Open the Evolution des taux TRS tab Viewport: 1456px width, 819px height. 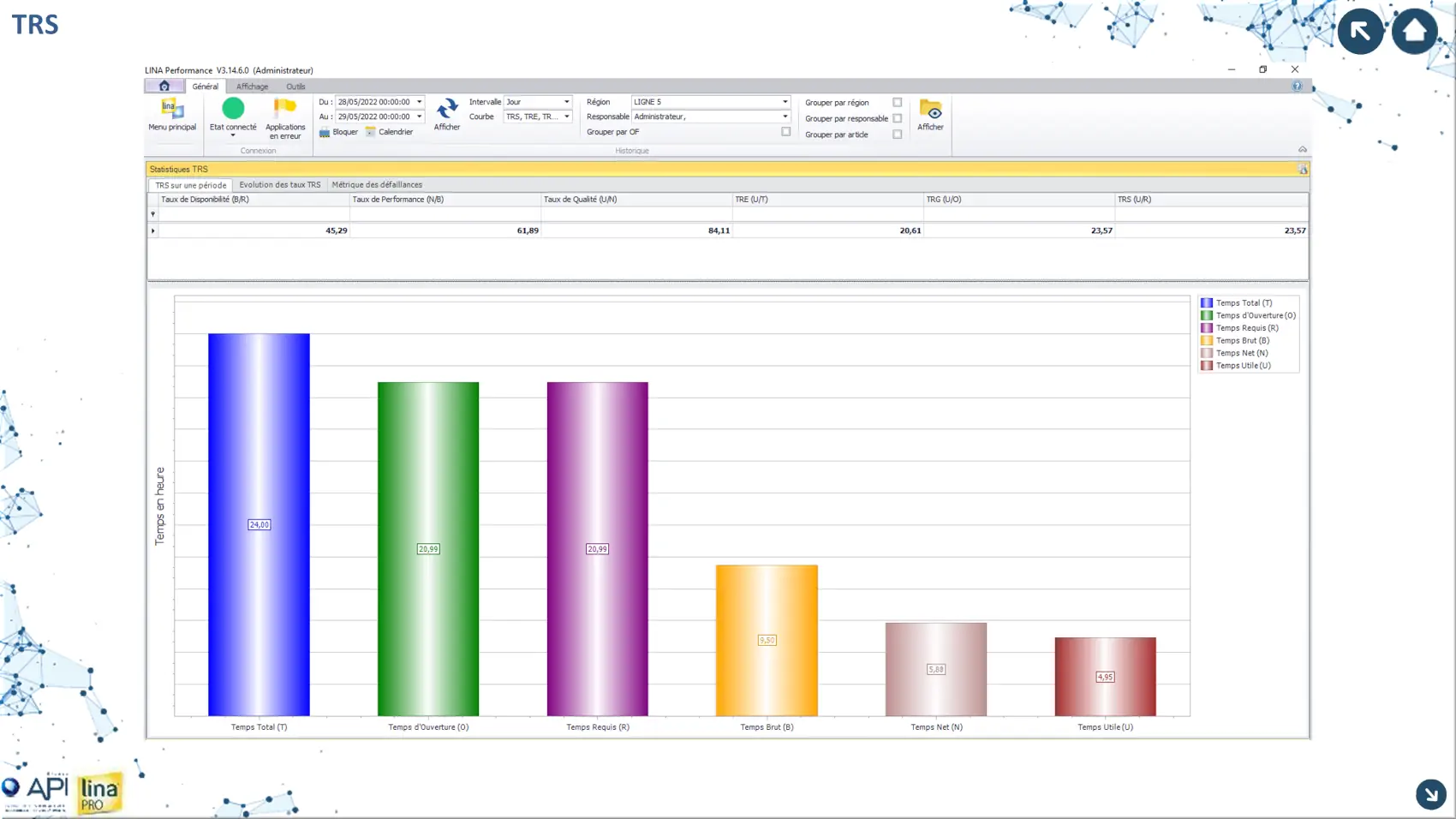point(279,185)
